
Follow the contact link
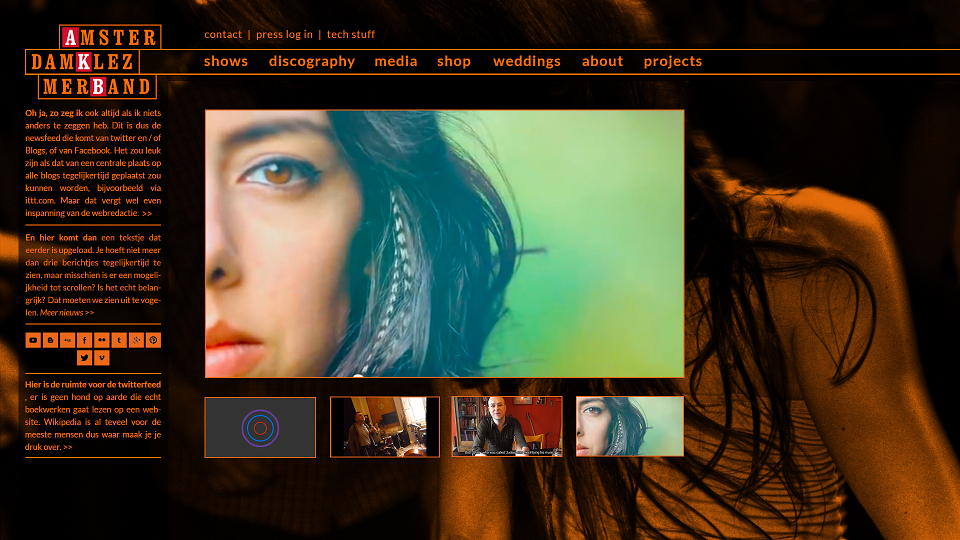223,34
